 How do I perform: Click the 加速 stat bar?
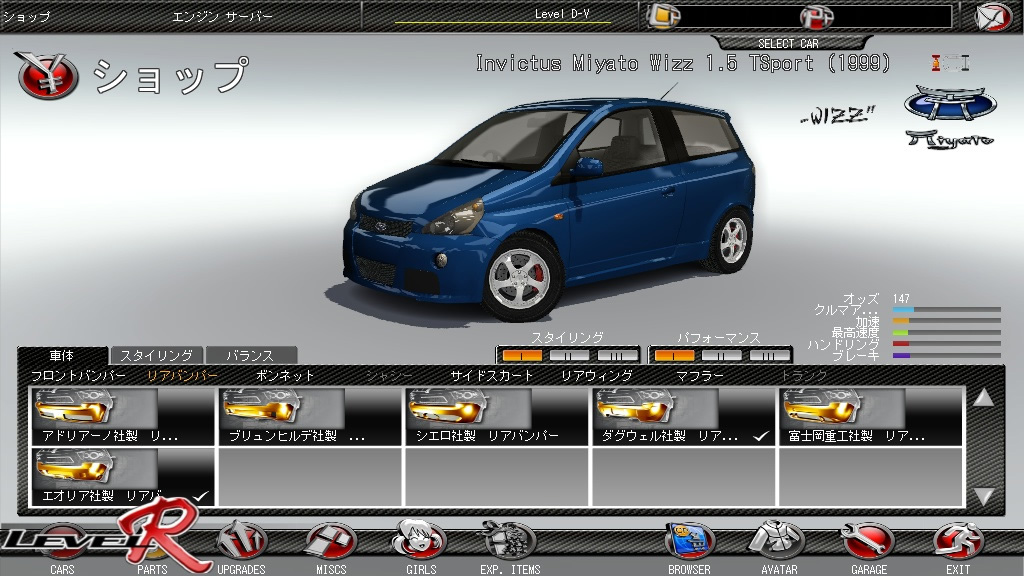tap(947, 321)
